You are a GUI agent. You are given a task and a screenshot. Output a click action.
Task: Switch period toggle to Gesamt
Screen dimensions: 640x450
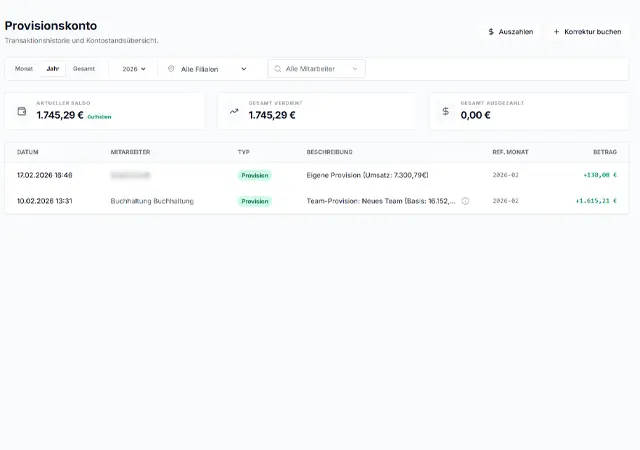[x=84, y=69]
